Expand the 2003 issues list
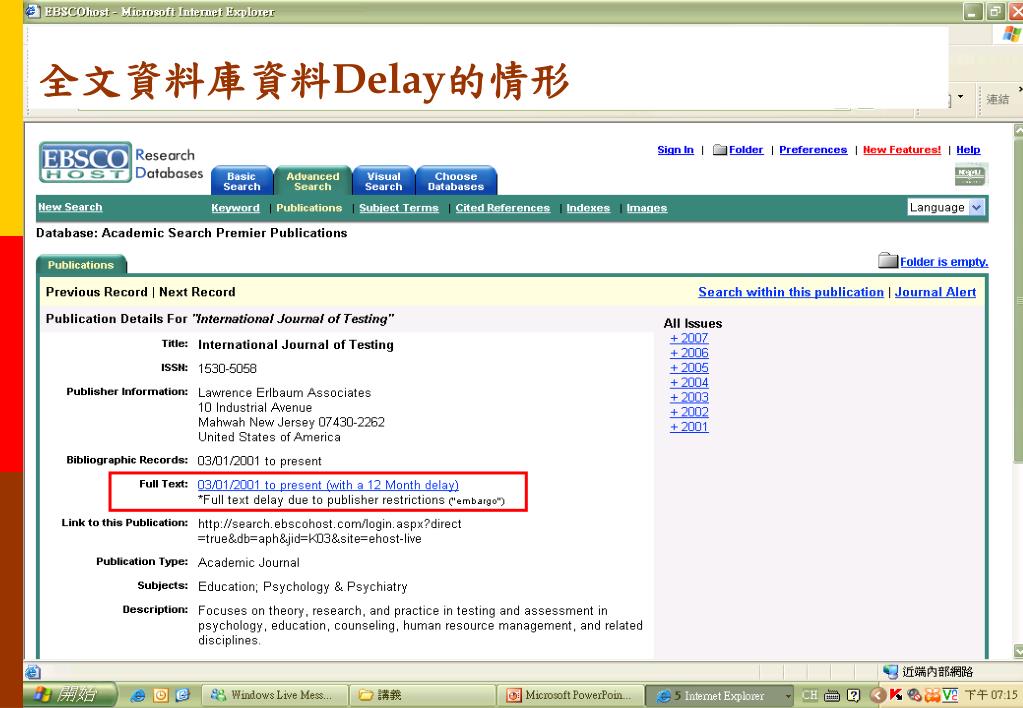 click(x=689, y=397)
